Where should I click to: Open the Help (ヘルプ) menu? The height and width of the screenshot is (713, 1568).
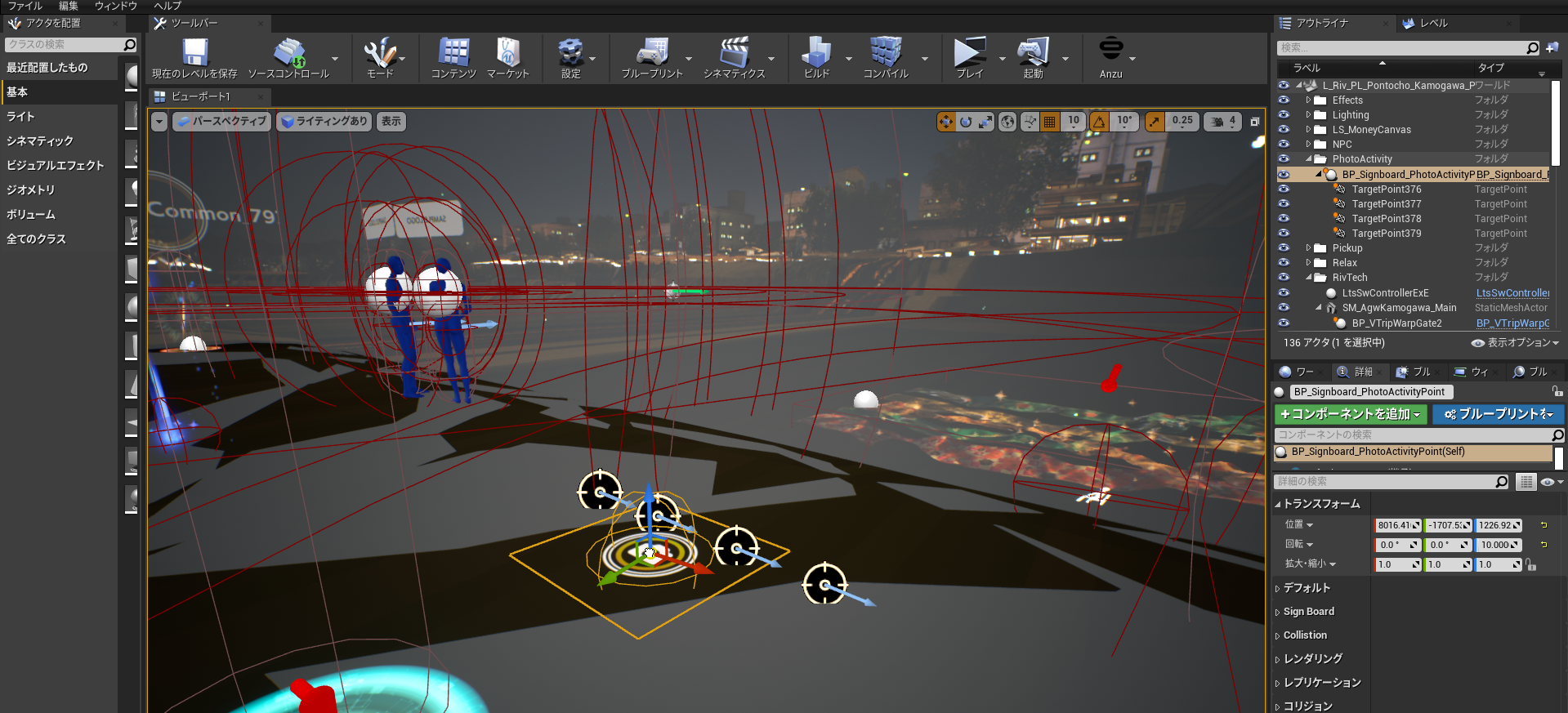tap(168, 6)
